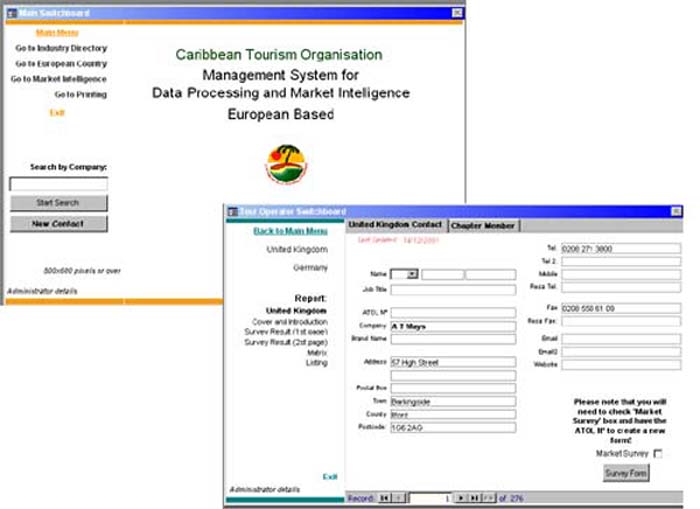Click the Address field with High Street
This screenshot has width=700, height=509.
tap(453, 362)
